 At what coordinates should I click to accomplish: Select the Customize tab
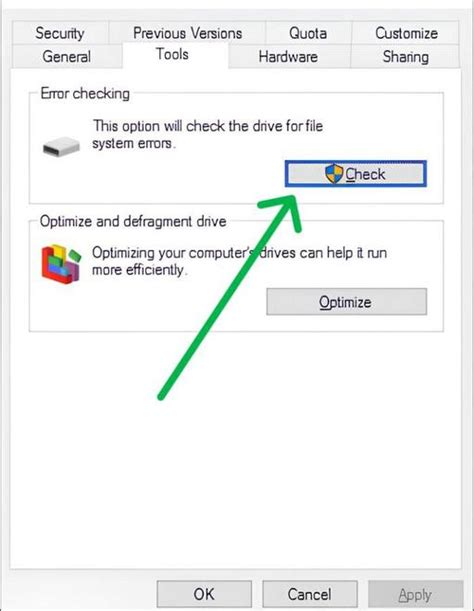point(406,33)
